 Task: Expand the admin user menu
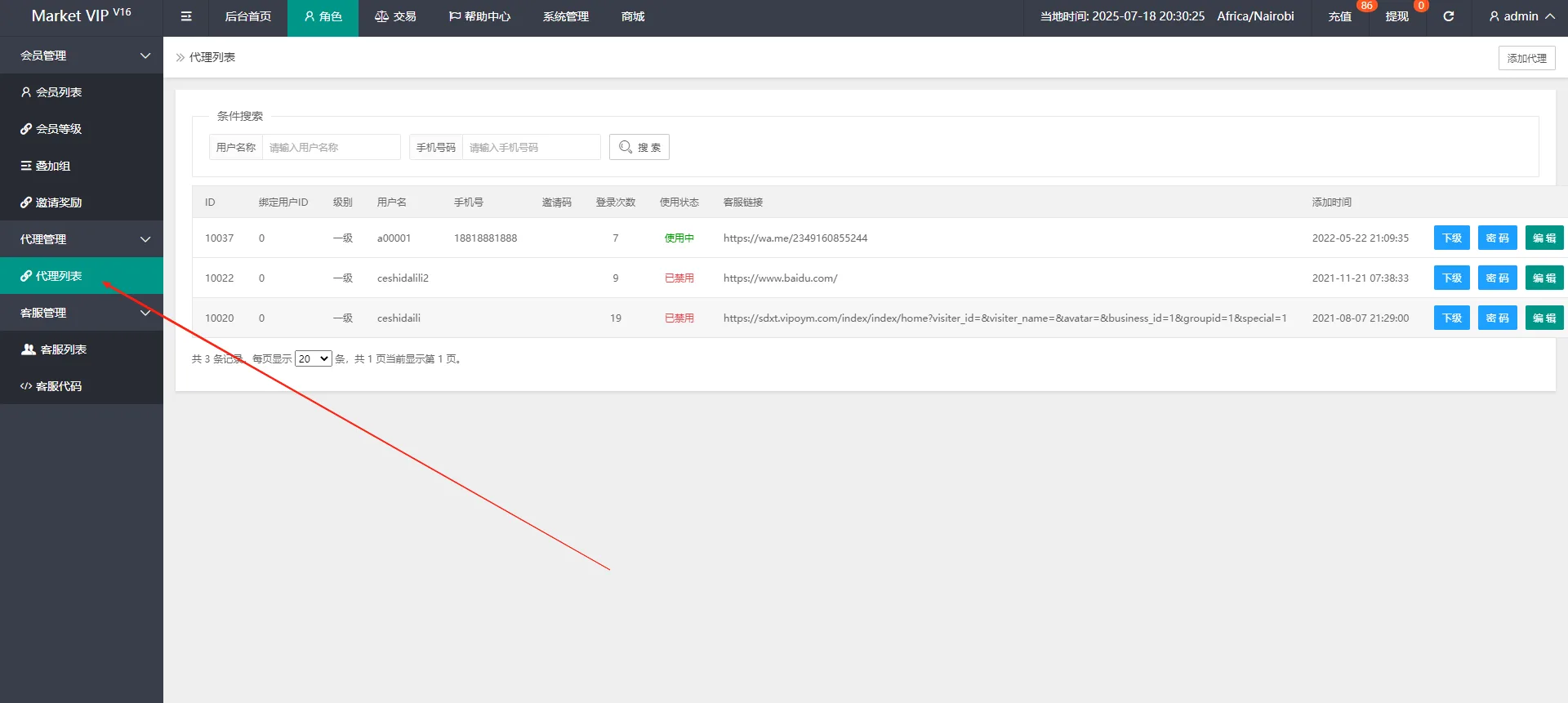point(1521,16)
